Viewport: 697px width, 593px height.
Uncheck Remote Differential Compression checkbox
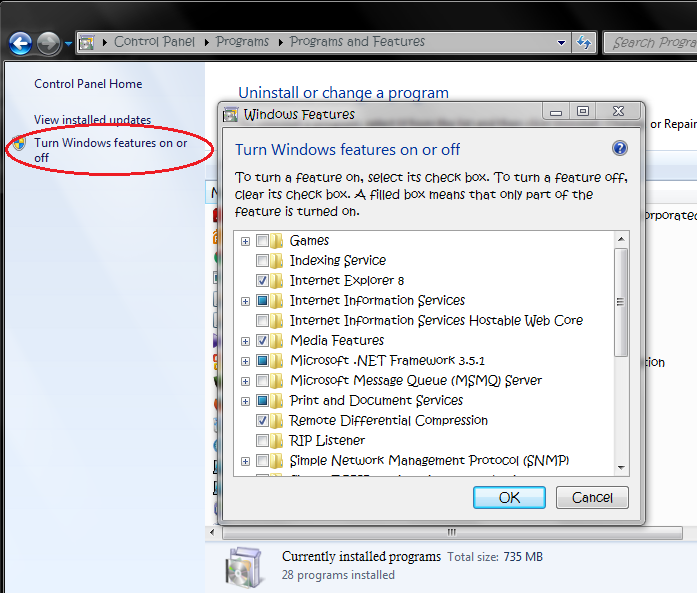(x=262, y=421)
